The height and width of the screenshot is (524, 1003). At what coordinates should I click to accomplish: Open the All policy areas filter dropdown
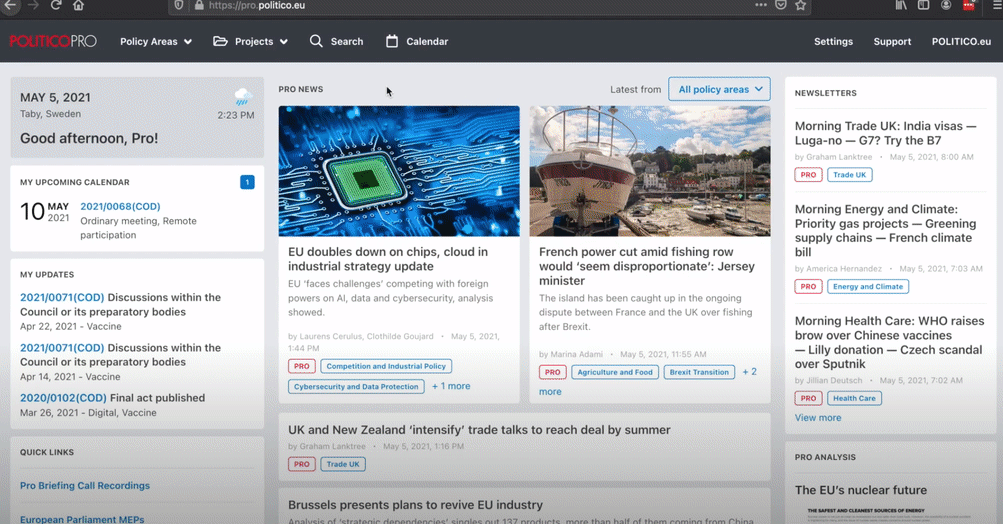coord(720,89)
